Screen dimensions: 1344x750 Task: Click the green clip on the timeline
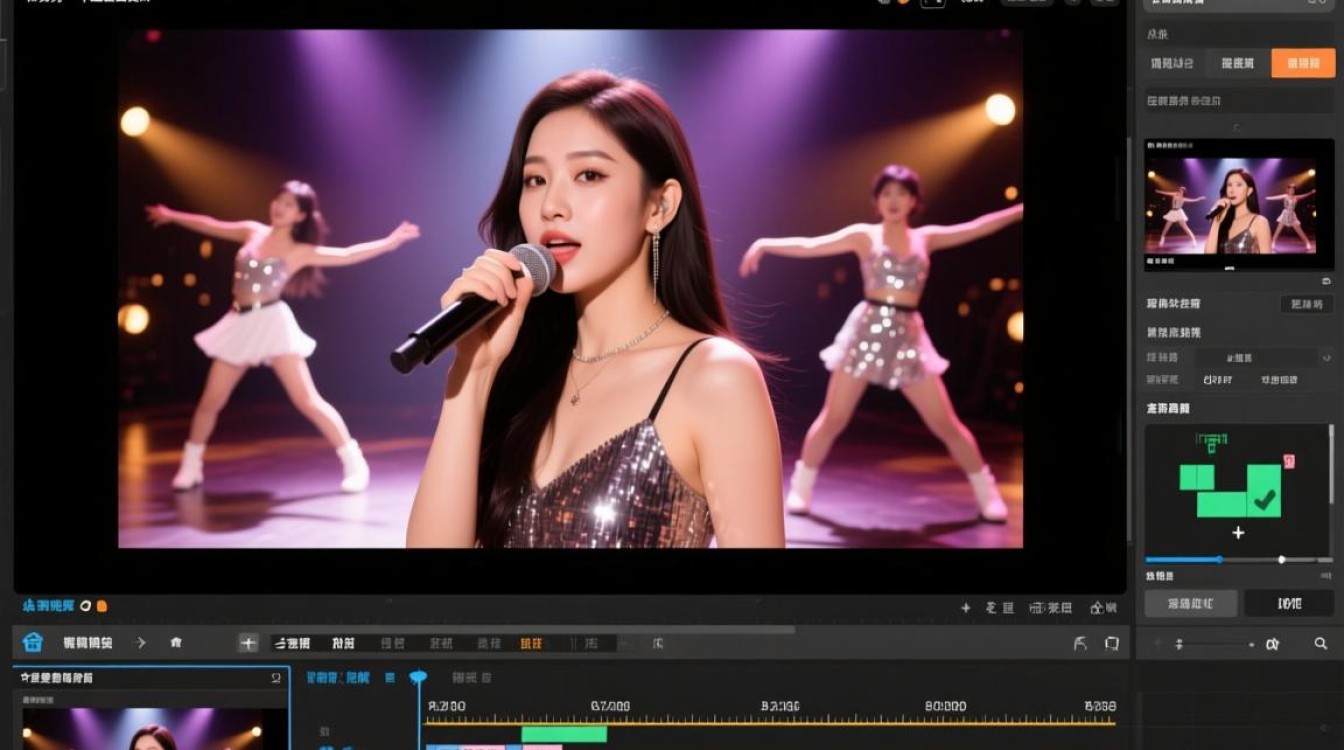[x=564, y=734]
